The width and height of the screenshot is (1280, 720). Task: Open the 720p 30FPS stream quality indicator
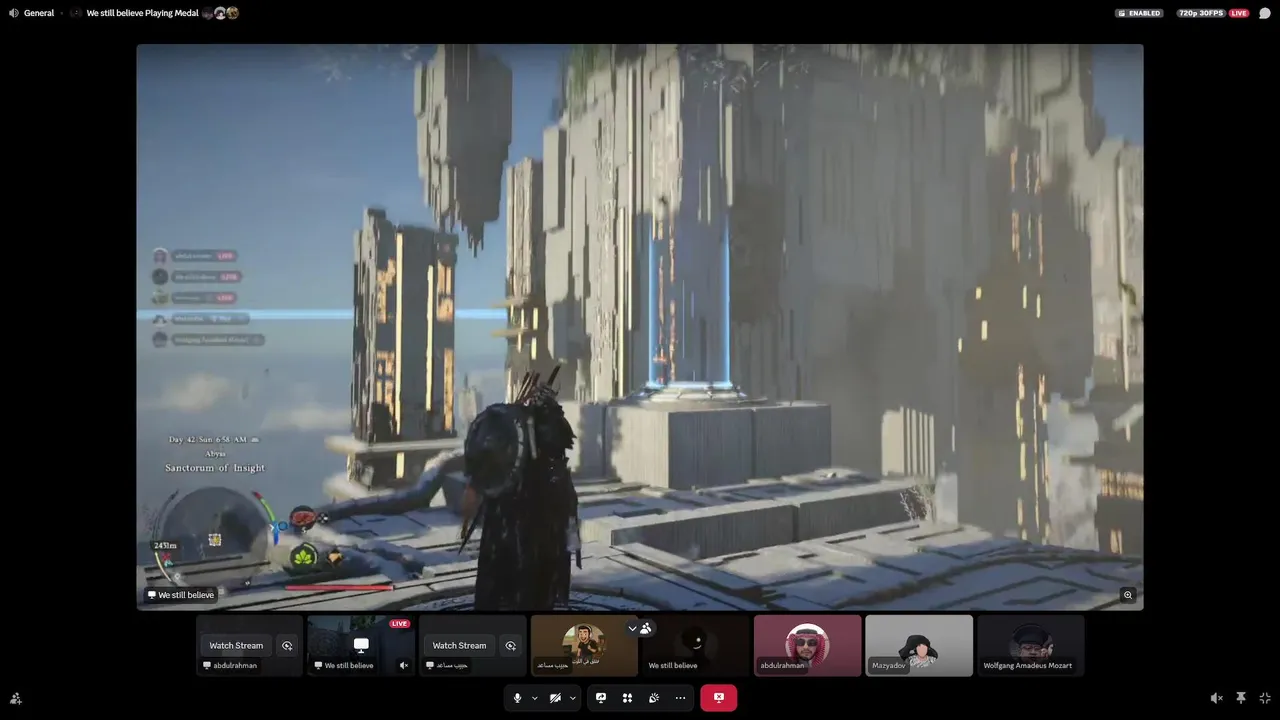(x=1201, y=13)
